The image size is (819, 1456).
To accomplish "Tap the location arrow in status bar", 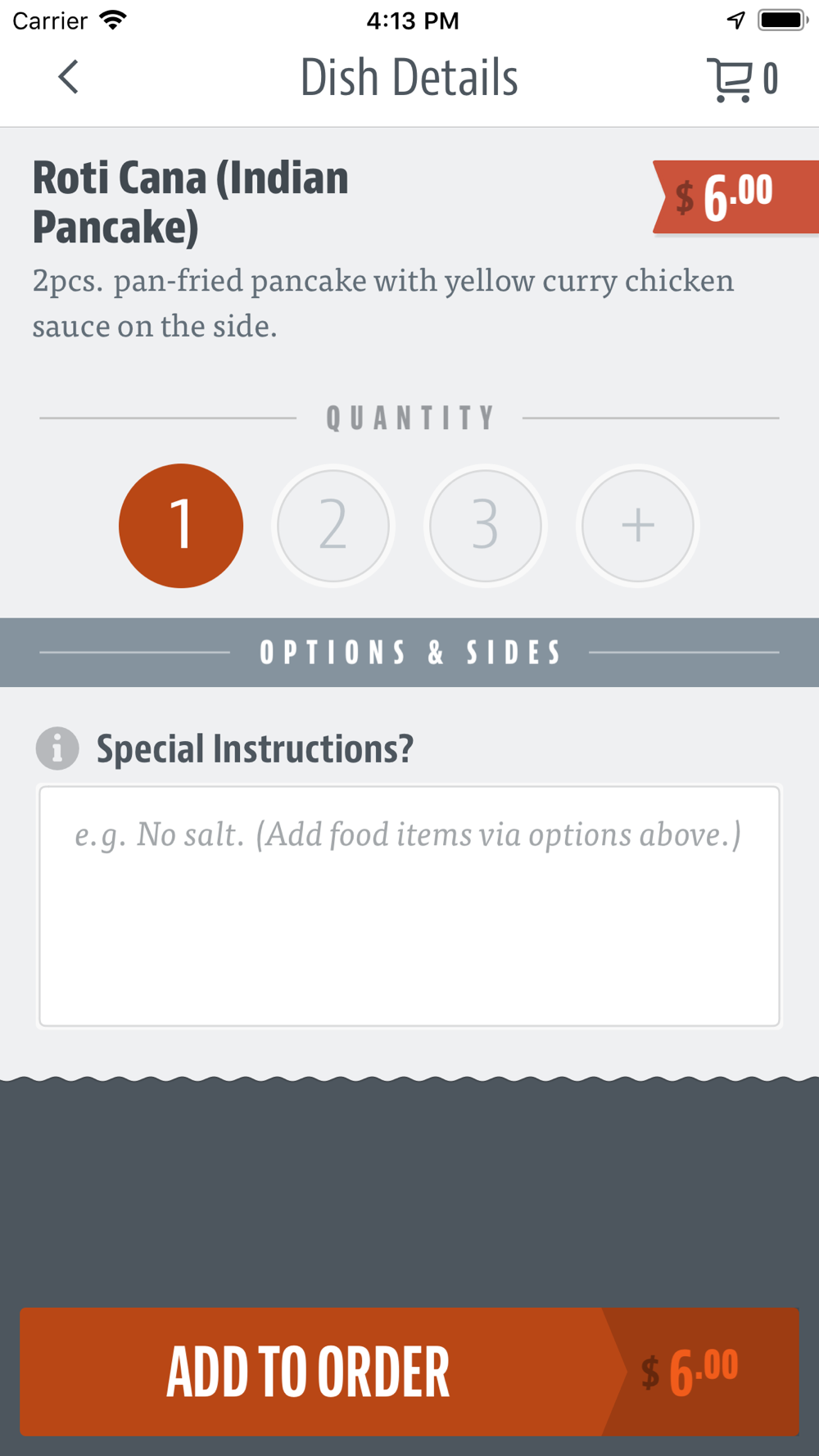I will (x=736, y=20).
